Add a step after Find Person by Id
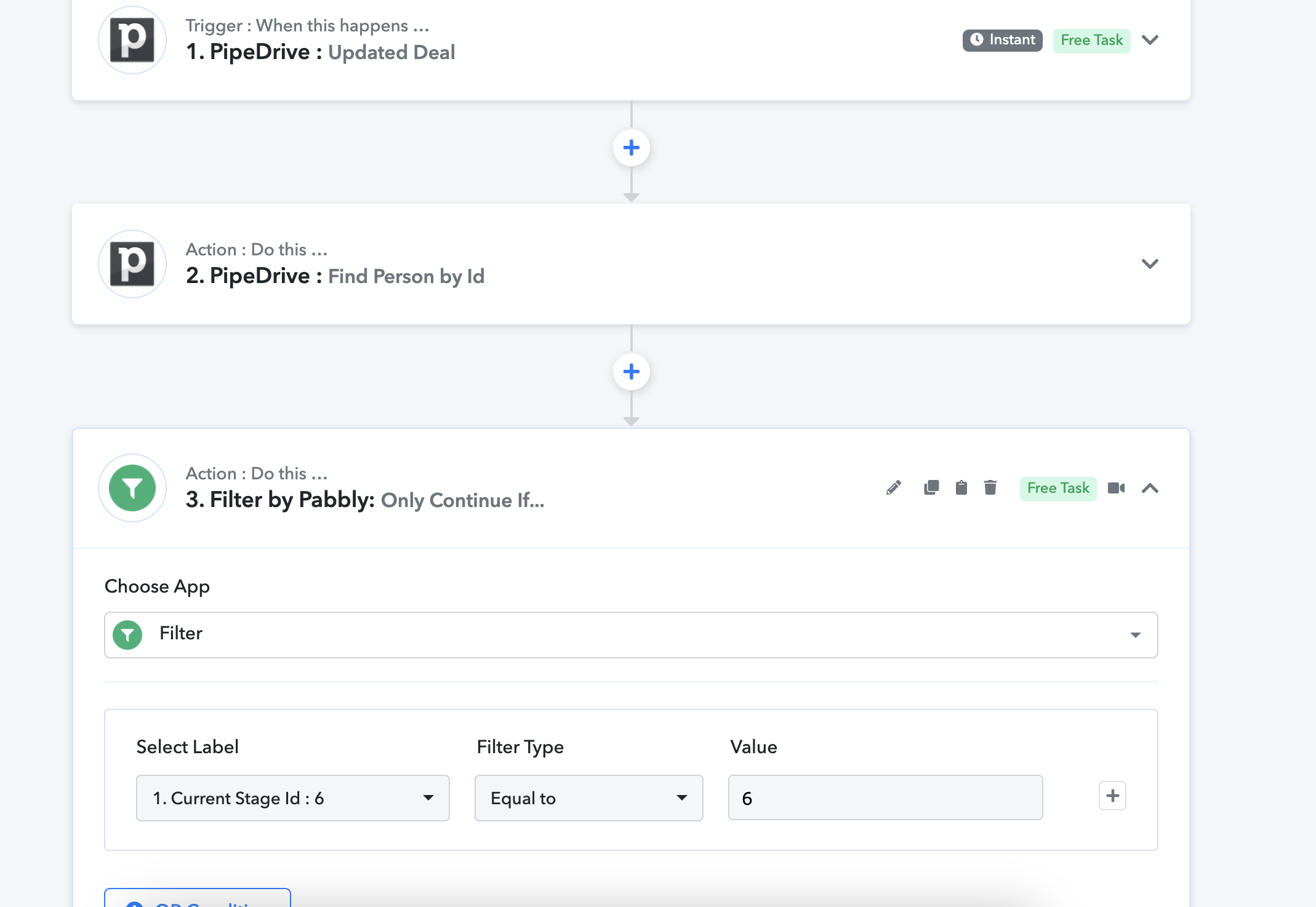 pyautogui.click(x=631, y=372)
